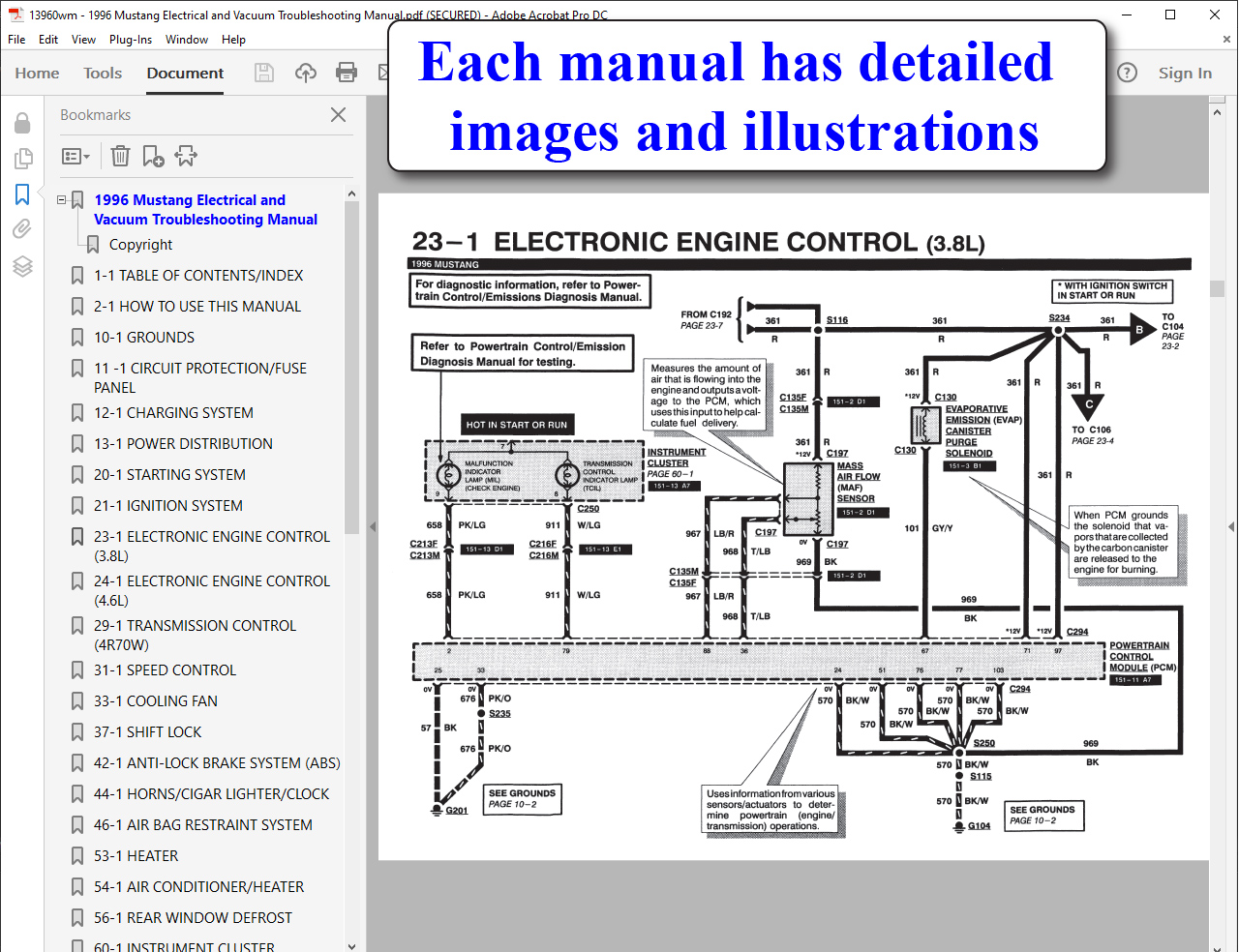The height and width of the screenshot is (952, 1239).
Task: Open the View menu
Action: 83,40
